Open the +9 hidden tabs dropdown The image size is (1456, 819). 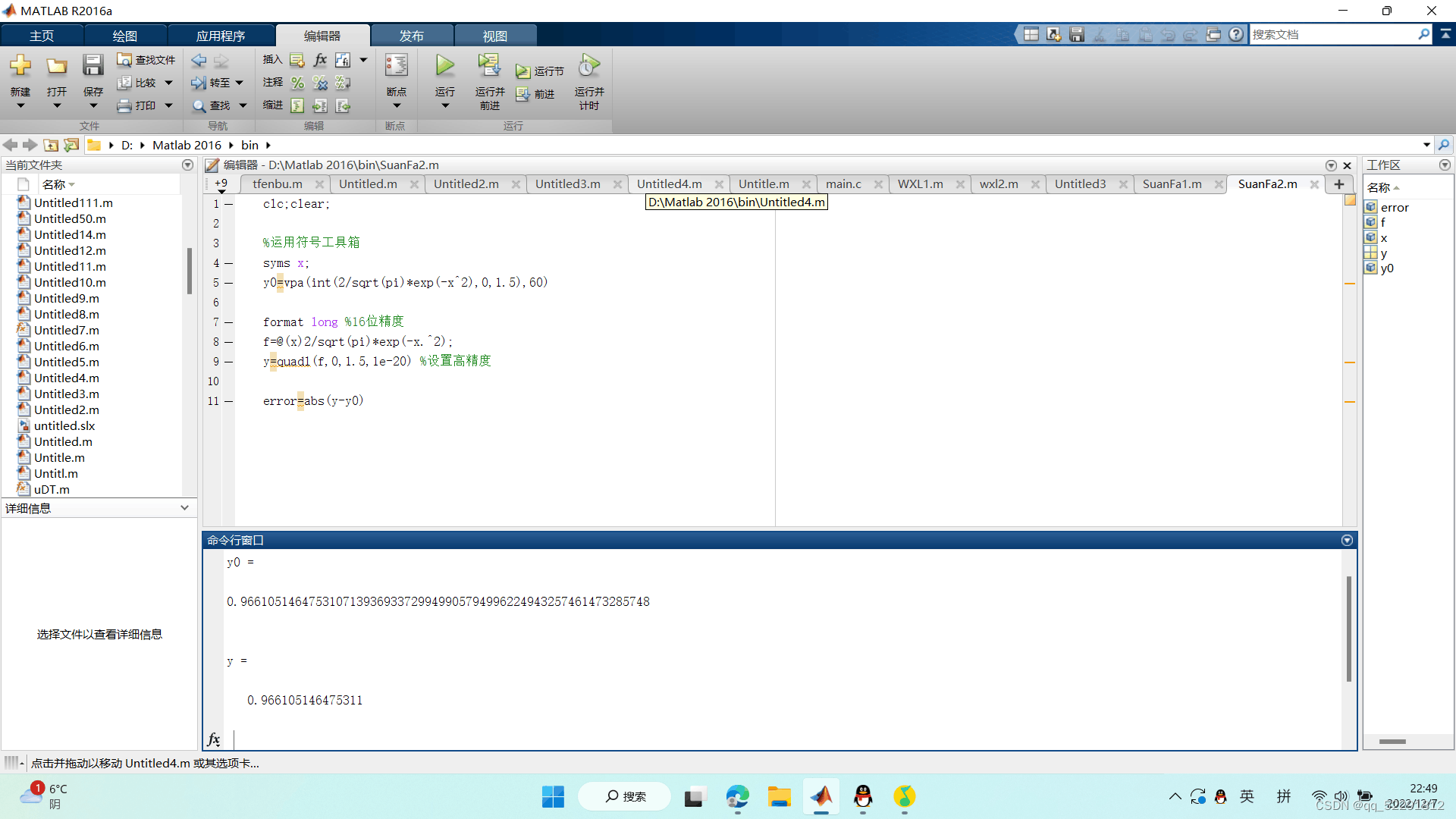tap(221, 185)
